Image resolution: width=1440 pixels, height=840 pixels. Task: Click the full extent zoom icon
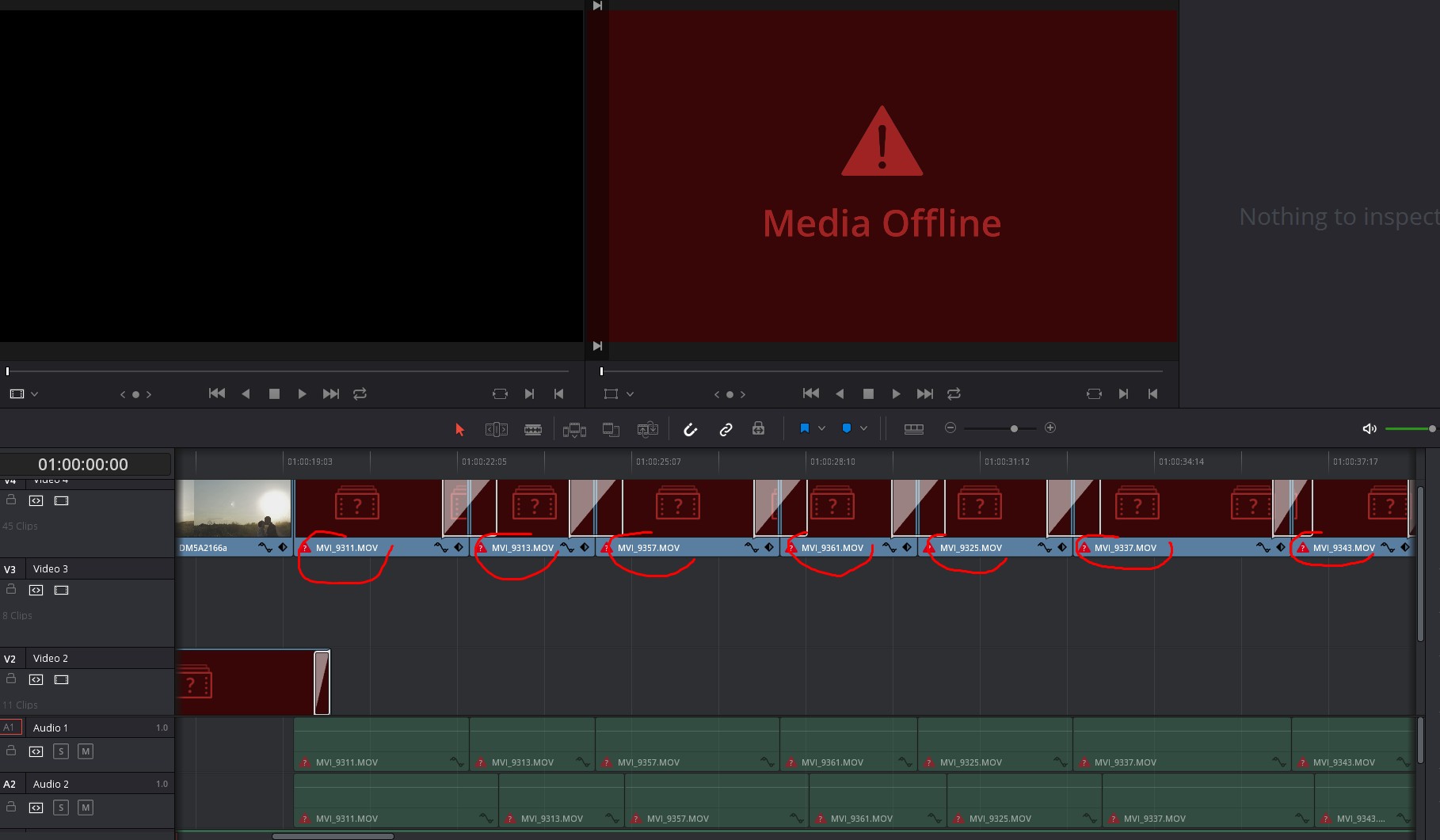[x=913, y=428]
